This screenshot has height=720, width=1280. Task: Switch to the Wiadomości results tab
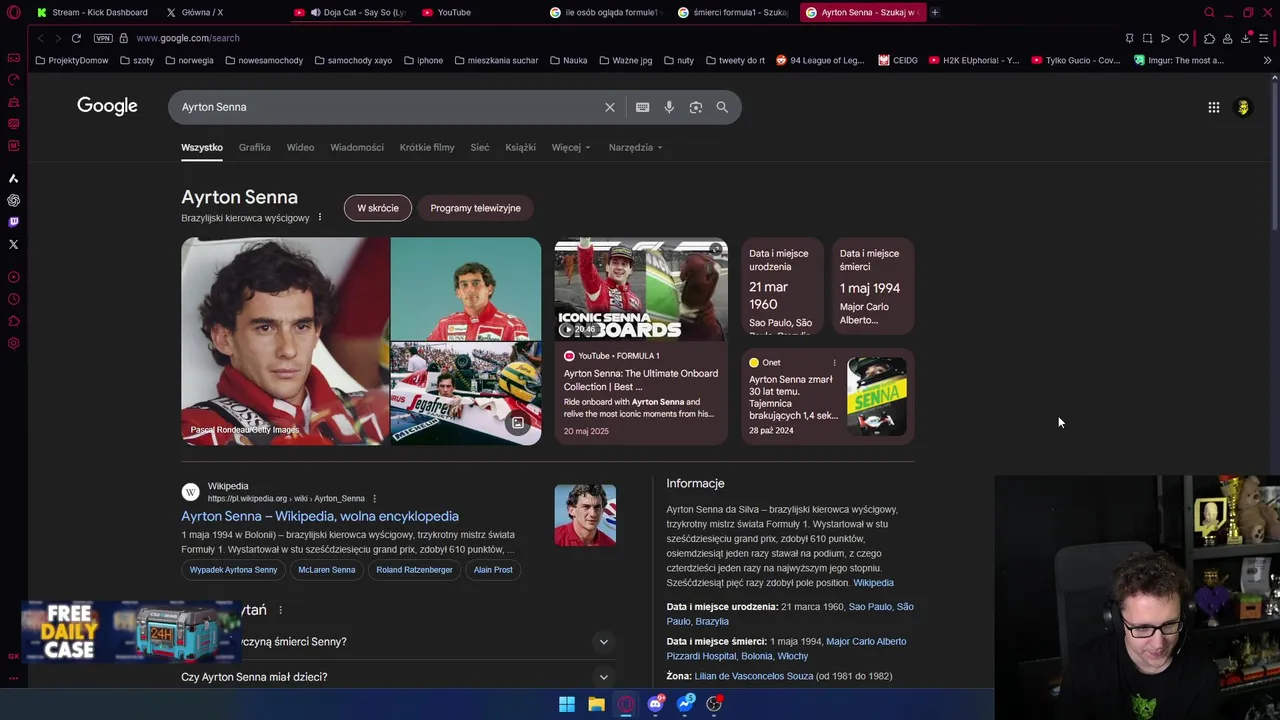(x=357, y=147)
